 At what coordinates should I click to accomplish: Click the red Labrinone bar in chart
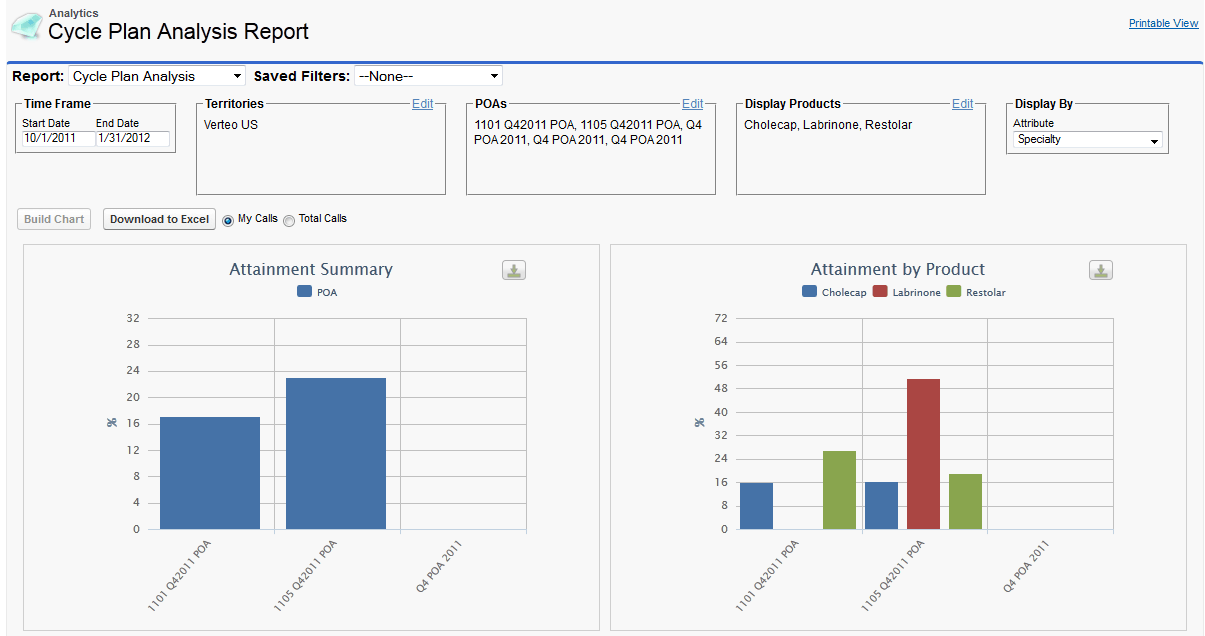pos(923,454)
